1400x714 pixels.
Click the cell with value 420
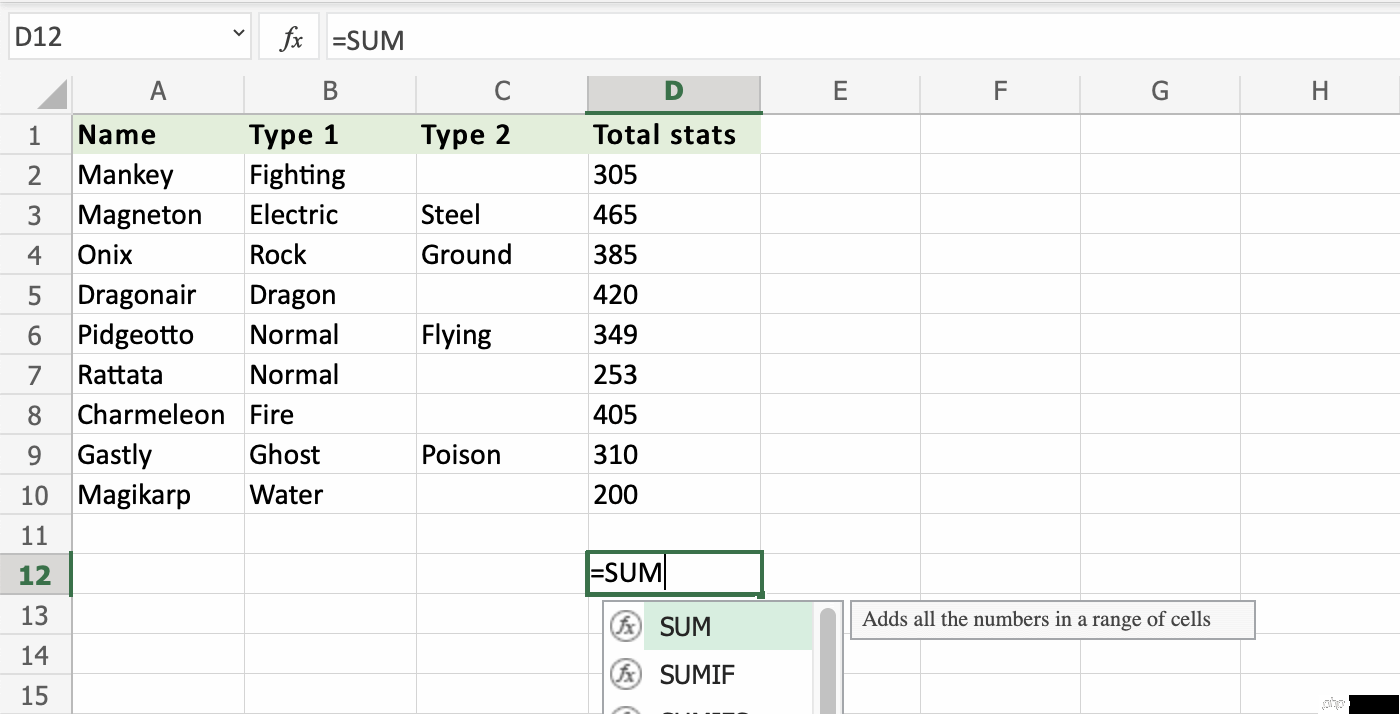tap(674, 295)
